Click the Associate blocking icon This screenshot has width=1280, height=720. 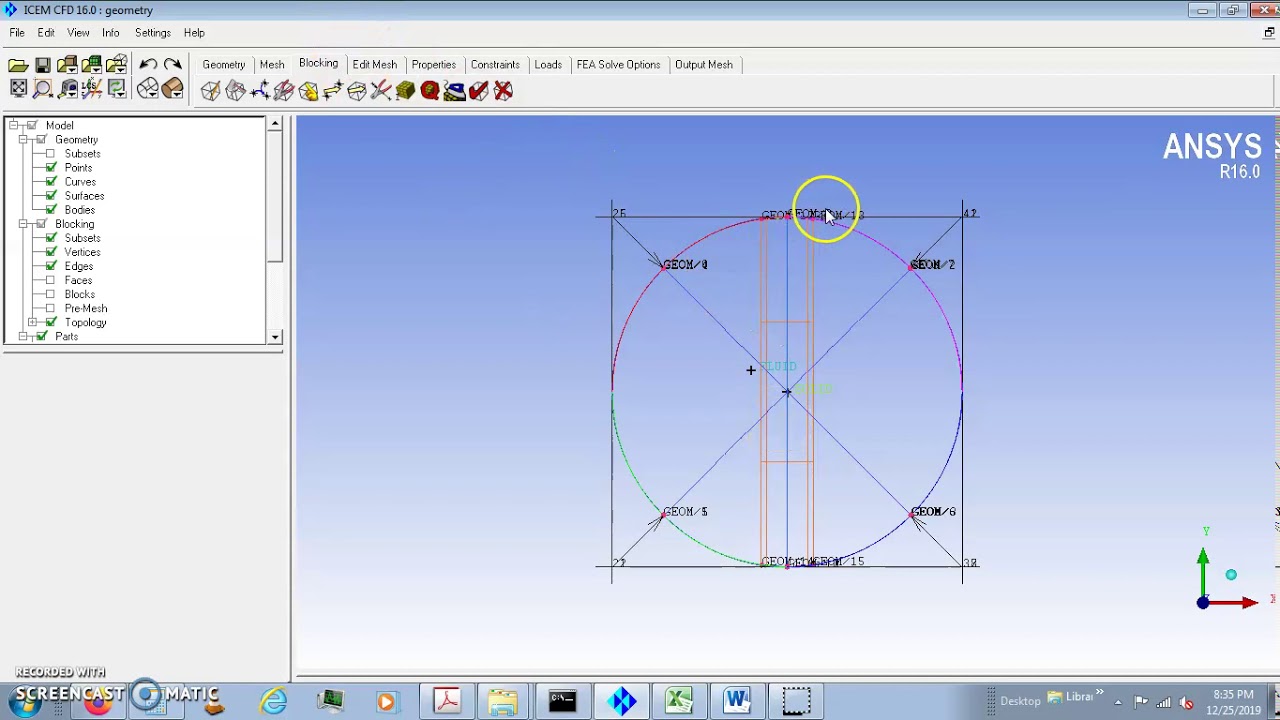(x=308, y=91)
